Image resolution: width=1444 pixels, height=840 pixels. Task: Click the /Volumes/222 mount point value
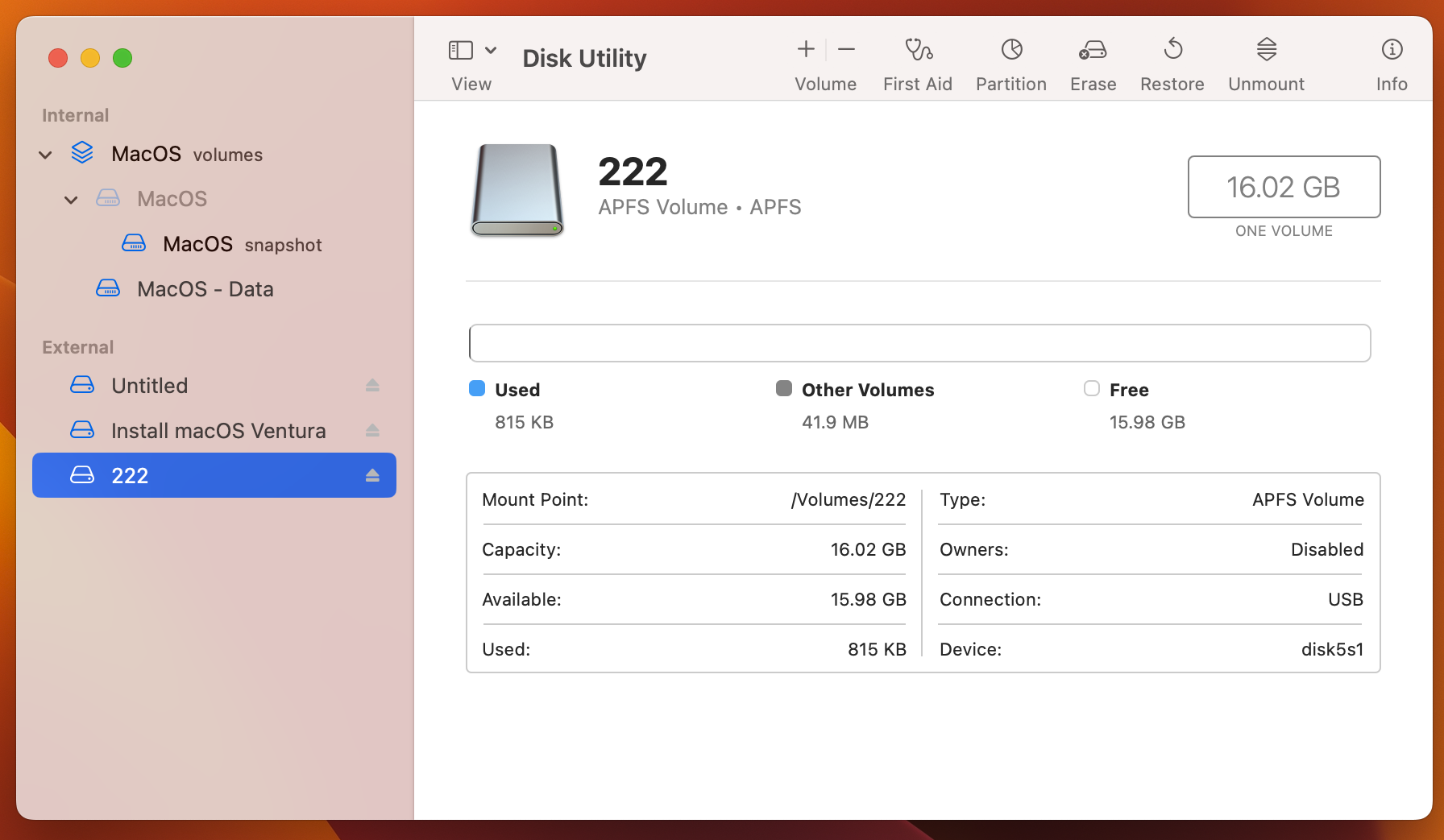click(x=848, y=499)
